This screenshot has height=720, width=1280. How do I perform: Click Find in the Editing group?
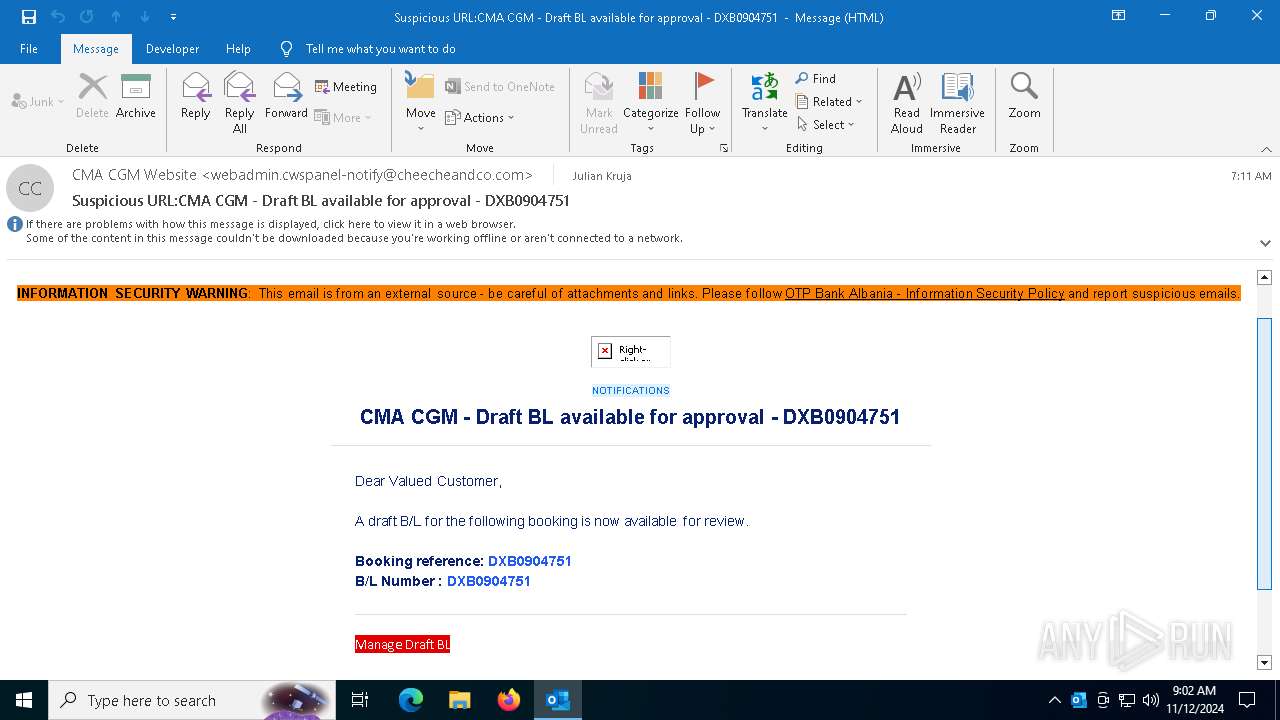[816, 78]
